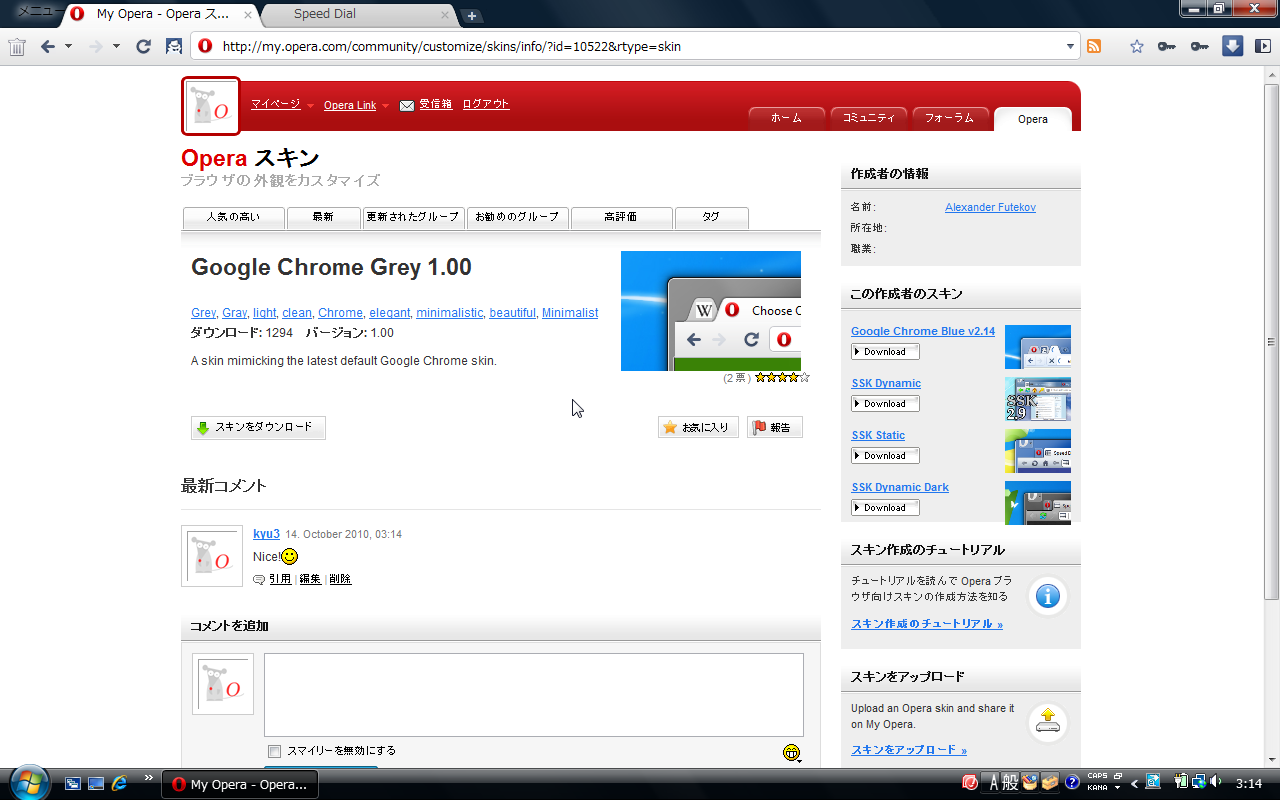Open the address bar history dropdown

pyautogui.click(x=1070, y=46)
